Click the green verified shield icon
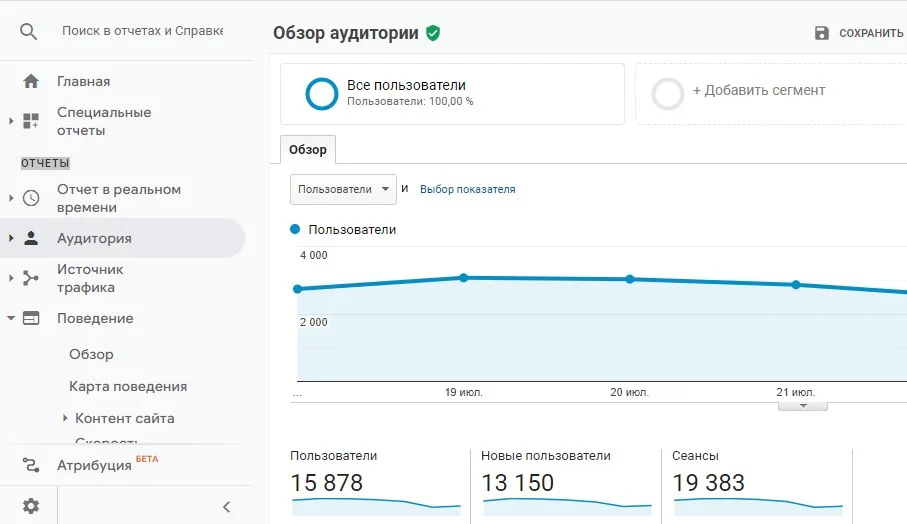This screenshot has height=524, width=907. coord(433,33)
